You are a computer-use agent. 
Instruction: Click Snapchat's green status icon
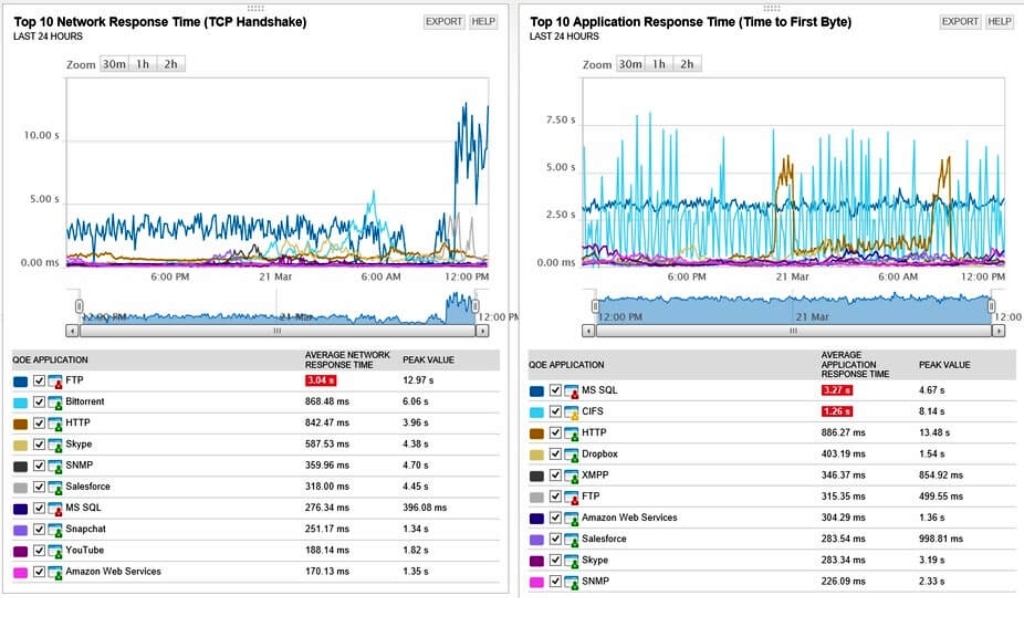pyautogui.click(x=57, y=530)
